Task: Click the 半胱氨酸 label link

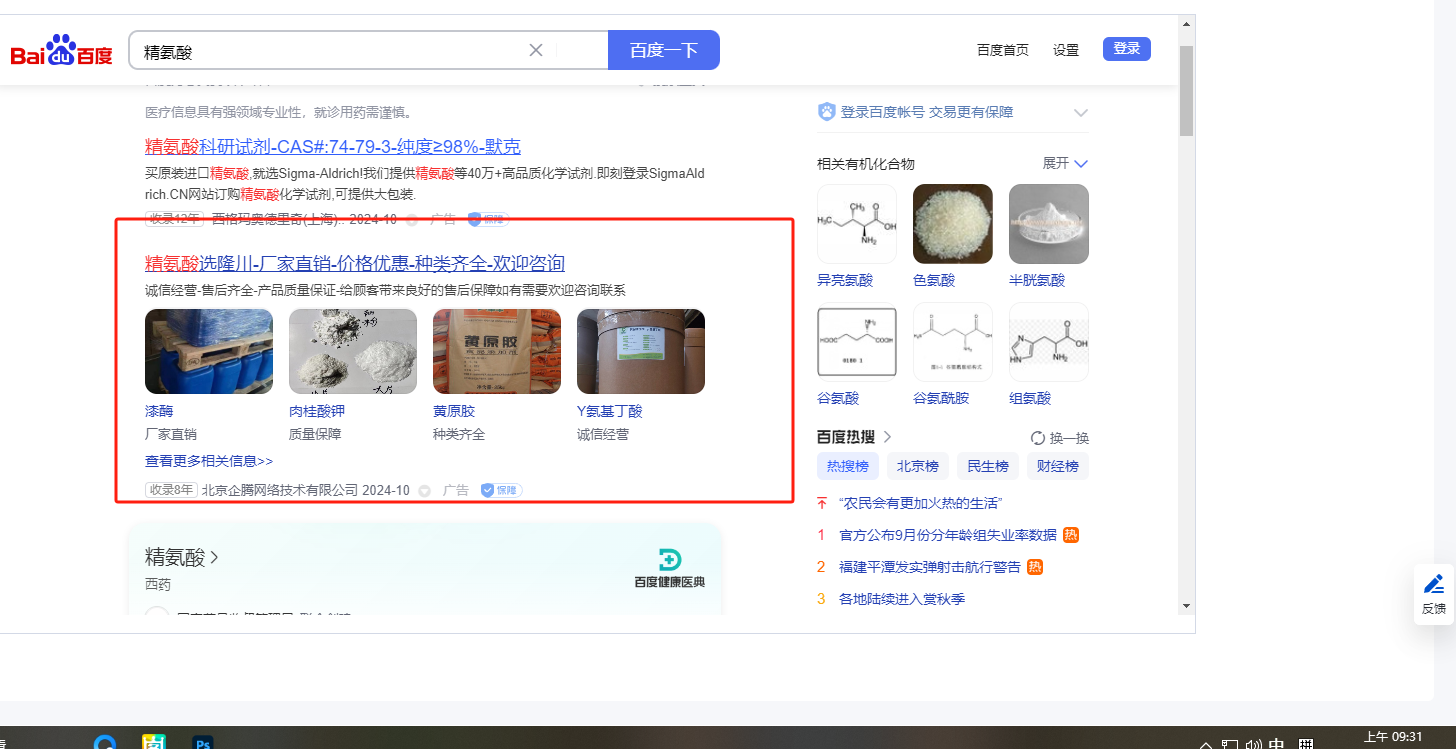Action: click(x=1037, y=280)
